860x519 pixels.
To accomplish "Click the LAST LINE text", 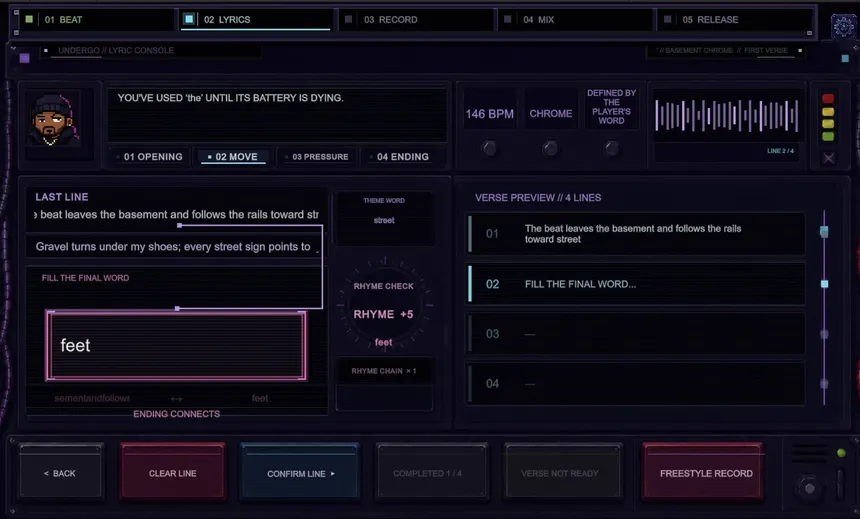I will pyautogui.click(x=177, y=215).
